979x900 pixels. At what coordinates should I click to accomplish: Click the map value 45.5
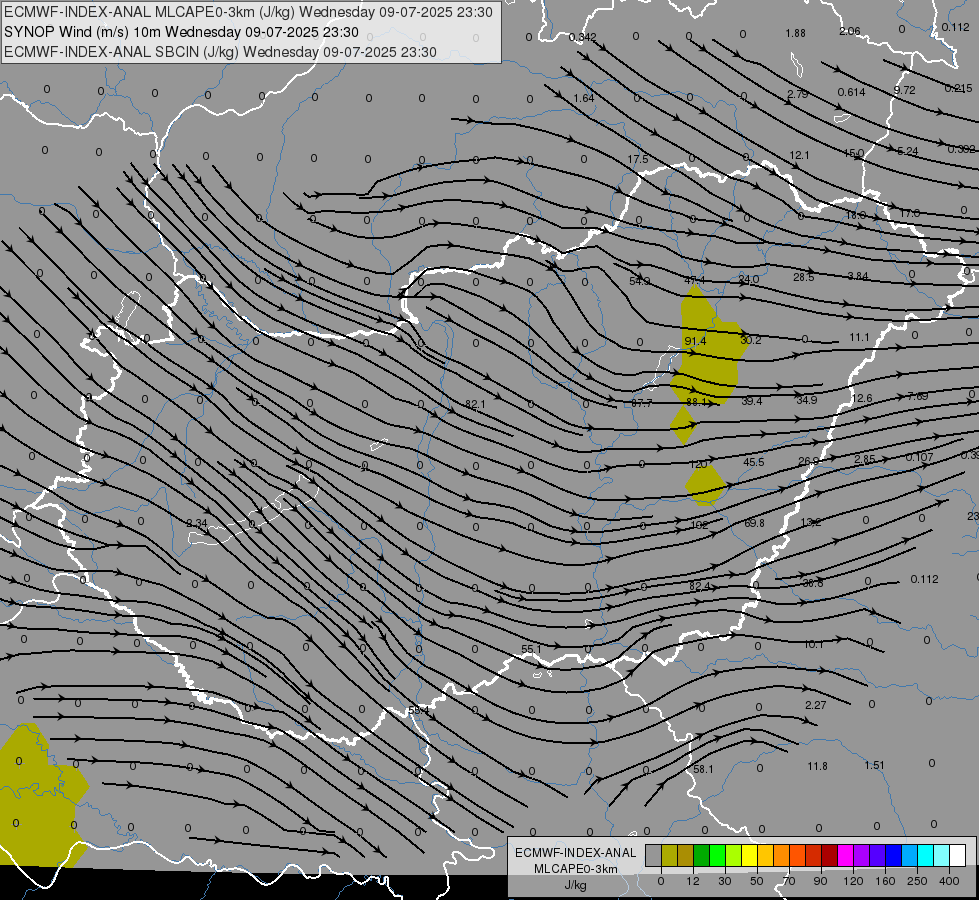click(x=754, y=462)
